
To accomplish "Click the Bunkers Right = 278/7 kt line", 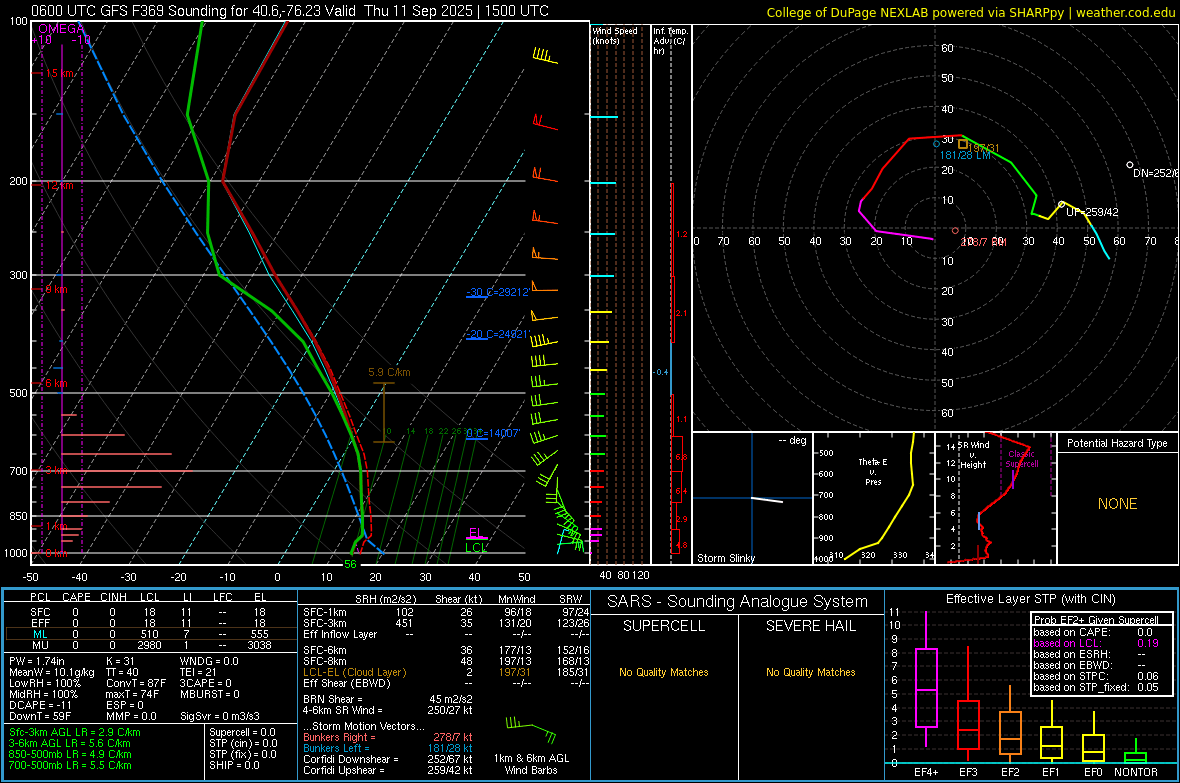I will point(388,738).
